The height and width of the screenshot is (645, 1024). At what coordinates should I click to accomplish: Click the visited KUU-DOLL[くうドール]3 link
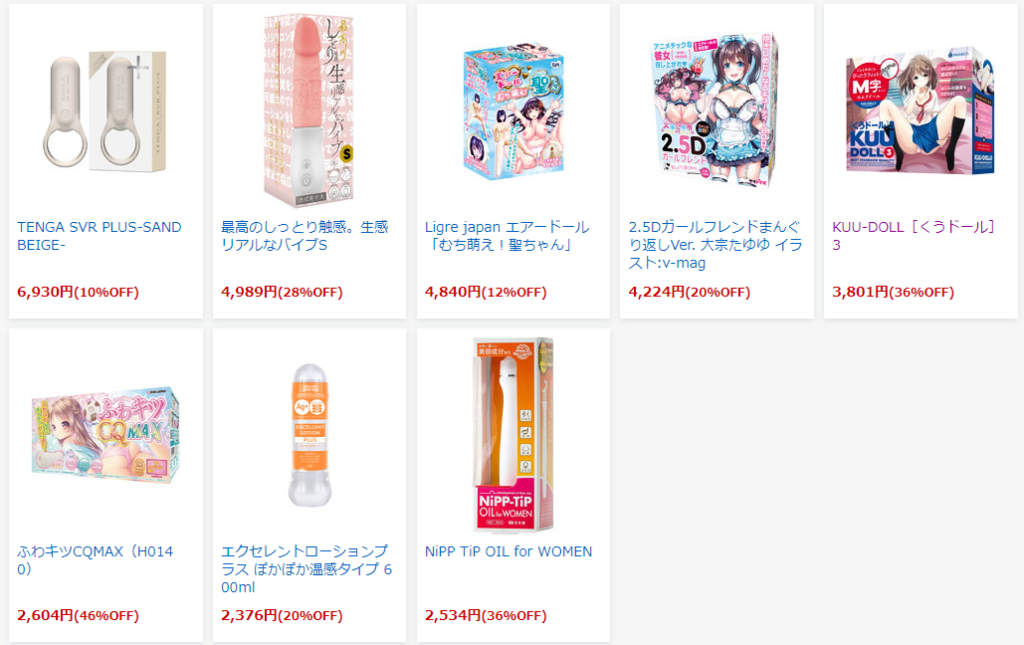[914, 236]
